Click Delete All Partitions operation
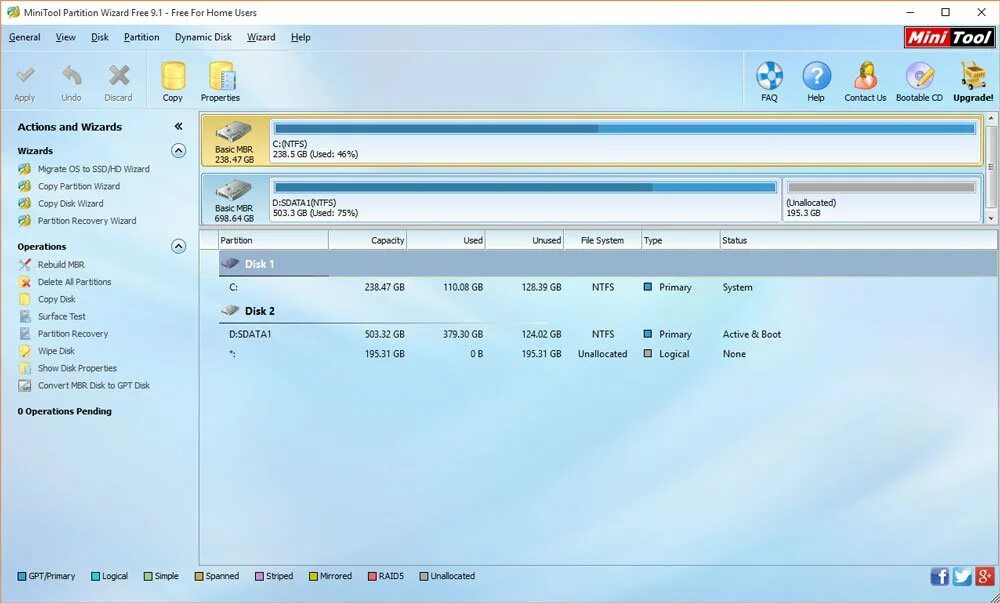Viewport: 1000px width, 603px height. [x=74, y=282]
